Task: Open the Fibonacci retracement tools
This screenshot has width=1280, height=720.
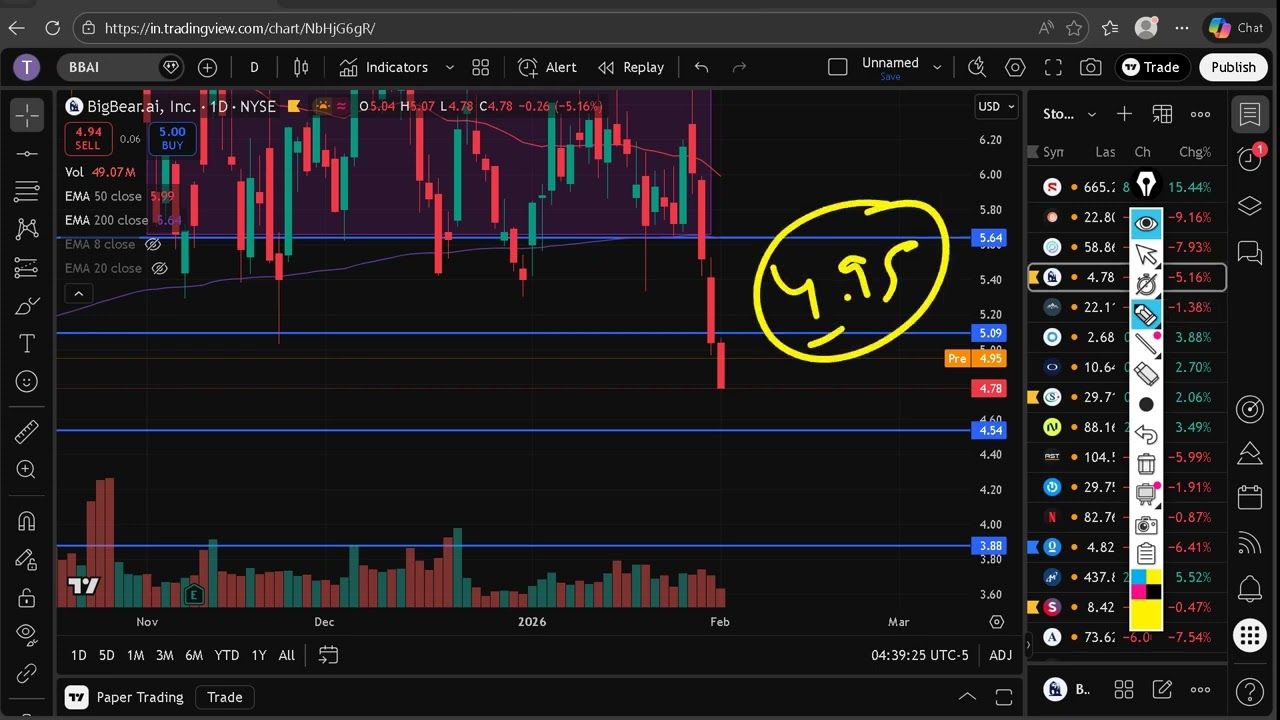Action: 27,191
